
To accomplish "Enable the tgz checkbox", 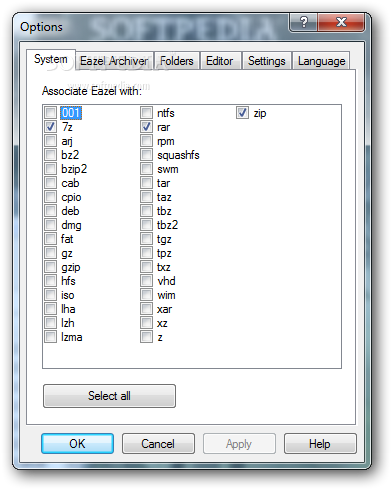I will [146, 239].
